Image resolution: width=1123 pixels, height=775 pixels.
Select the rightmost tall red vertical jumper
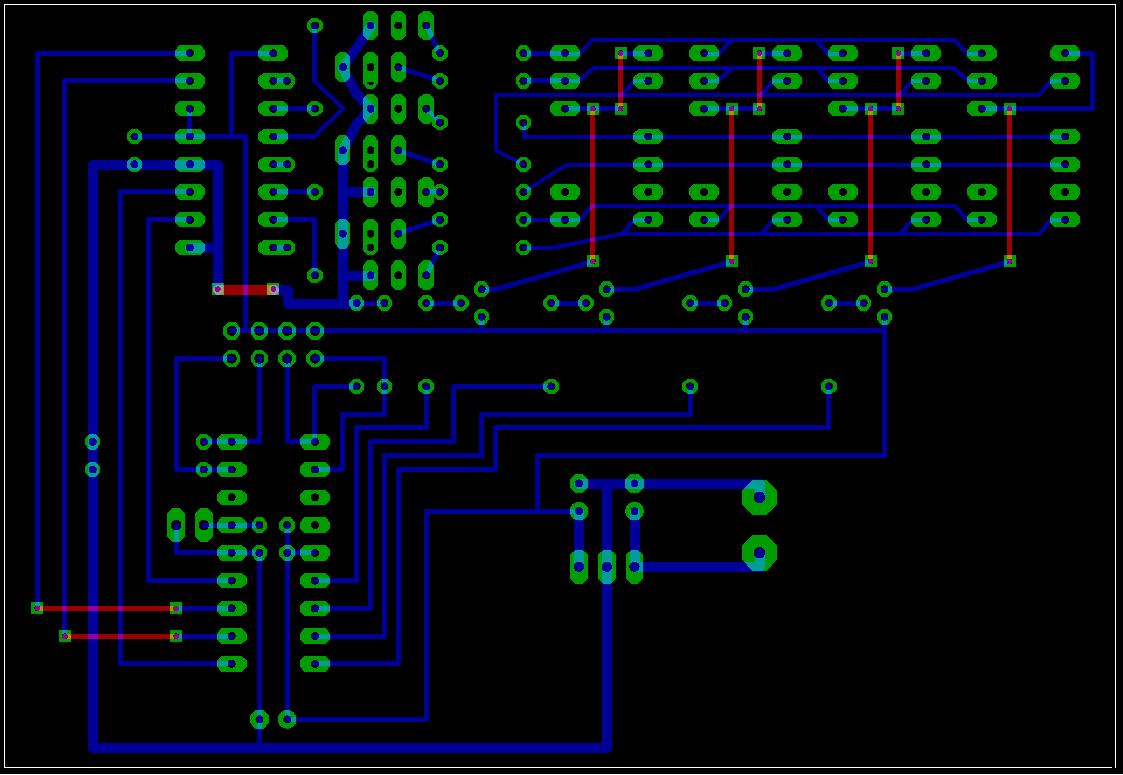click(x=1009, y=185)
